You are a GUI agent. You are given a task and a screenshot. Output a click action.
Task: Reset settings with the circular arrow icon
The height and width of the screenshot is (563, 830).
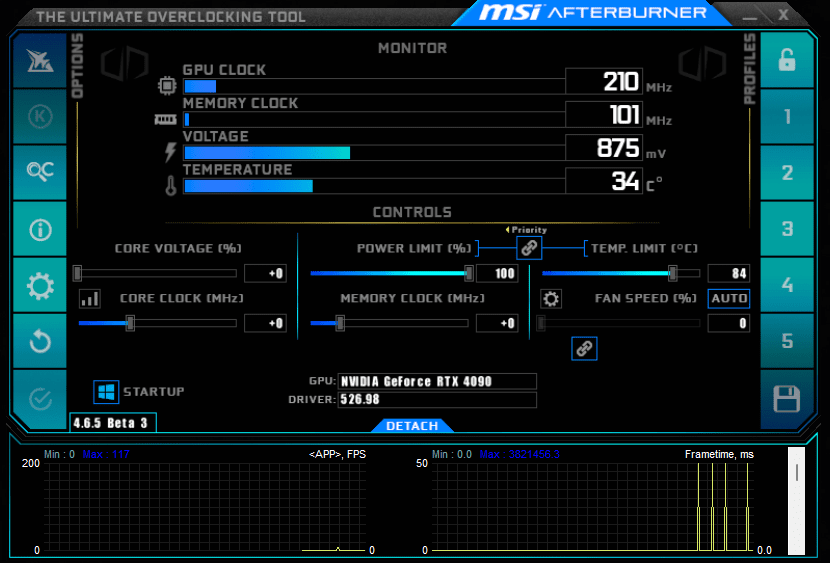pyautogui.click(x=40, y=341)
